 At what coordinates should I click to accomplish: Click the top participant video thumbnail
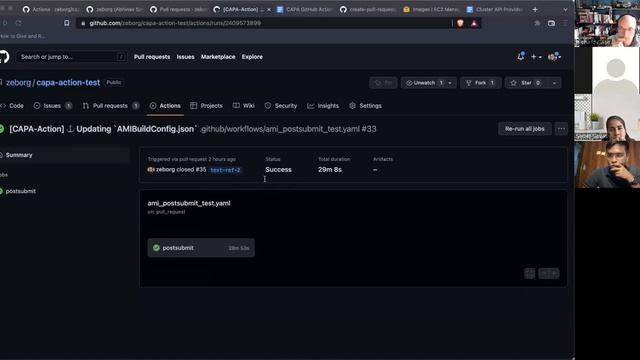pyautogui.click(x=607, y=23)
